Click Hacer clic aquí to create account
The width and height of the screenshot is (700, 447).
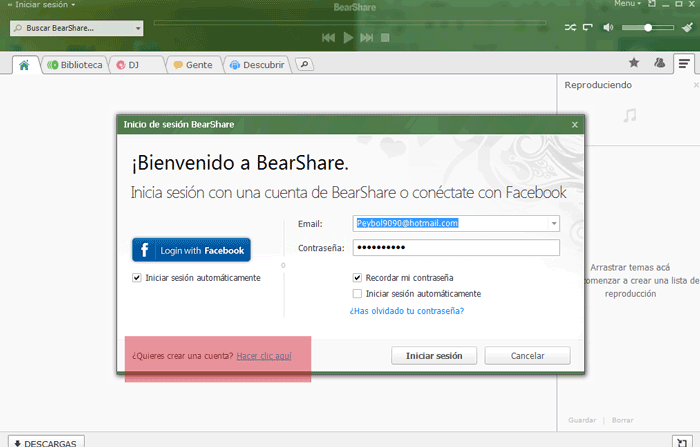coord(264,356)
